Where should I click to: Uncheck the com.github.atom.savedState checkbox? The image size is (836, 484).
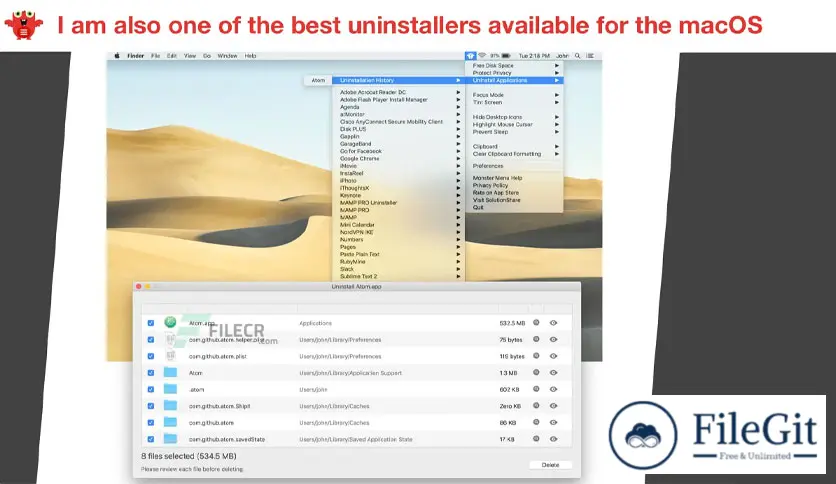point(151,439)
